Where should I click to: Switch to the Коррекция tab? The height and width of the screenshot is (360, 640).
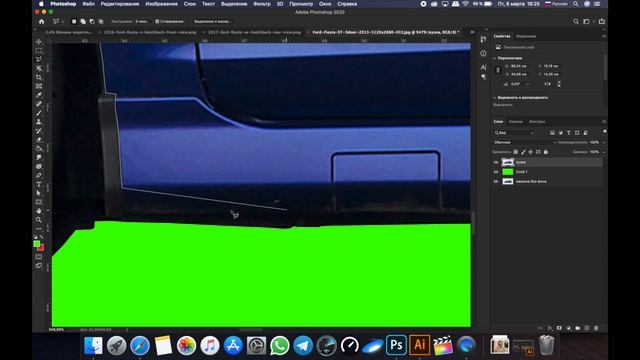point(526,36)
